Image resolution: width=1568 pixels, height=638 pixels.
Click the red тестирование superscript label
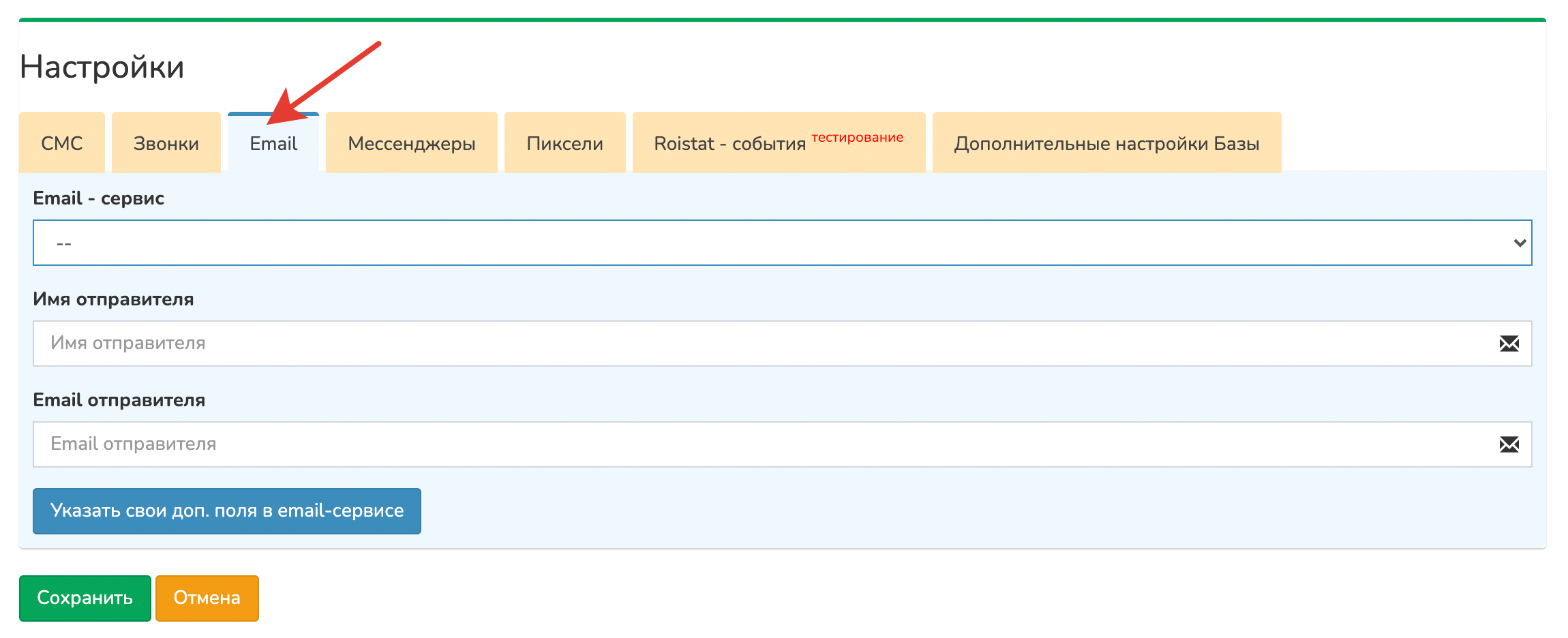[858, 137]
